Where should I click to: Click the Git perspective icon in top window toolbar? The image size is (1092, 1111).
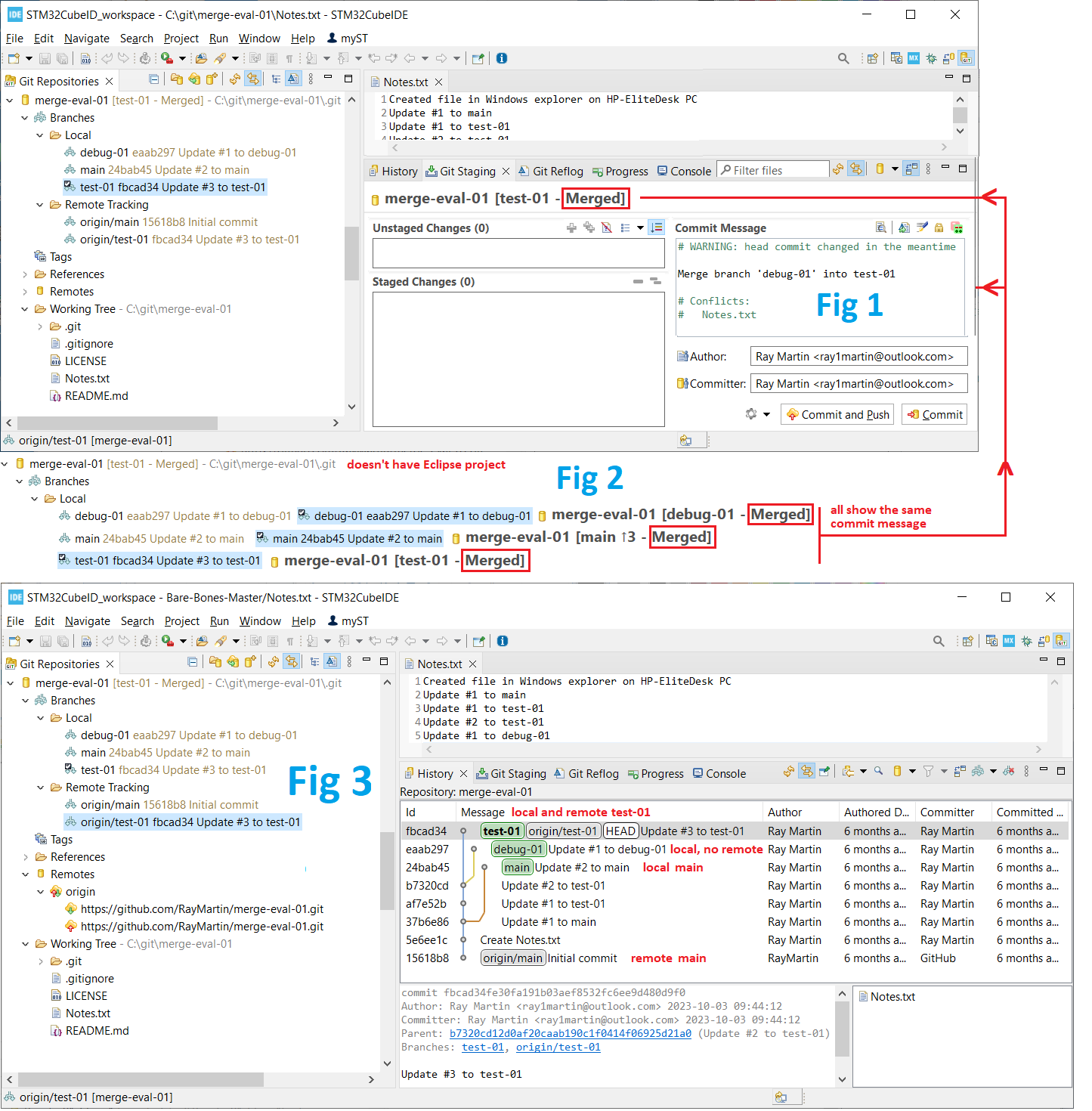(966, 58)
